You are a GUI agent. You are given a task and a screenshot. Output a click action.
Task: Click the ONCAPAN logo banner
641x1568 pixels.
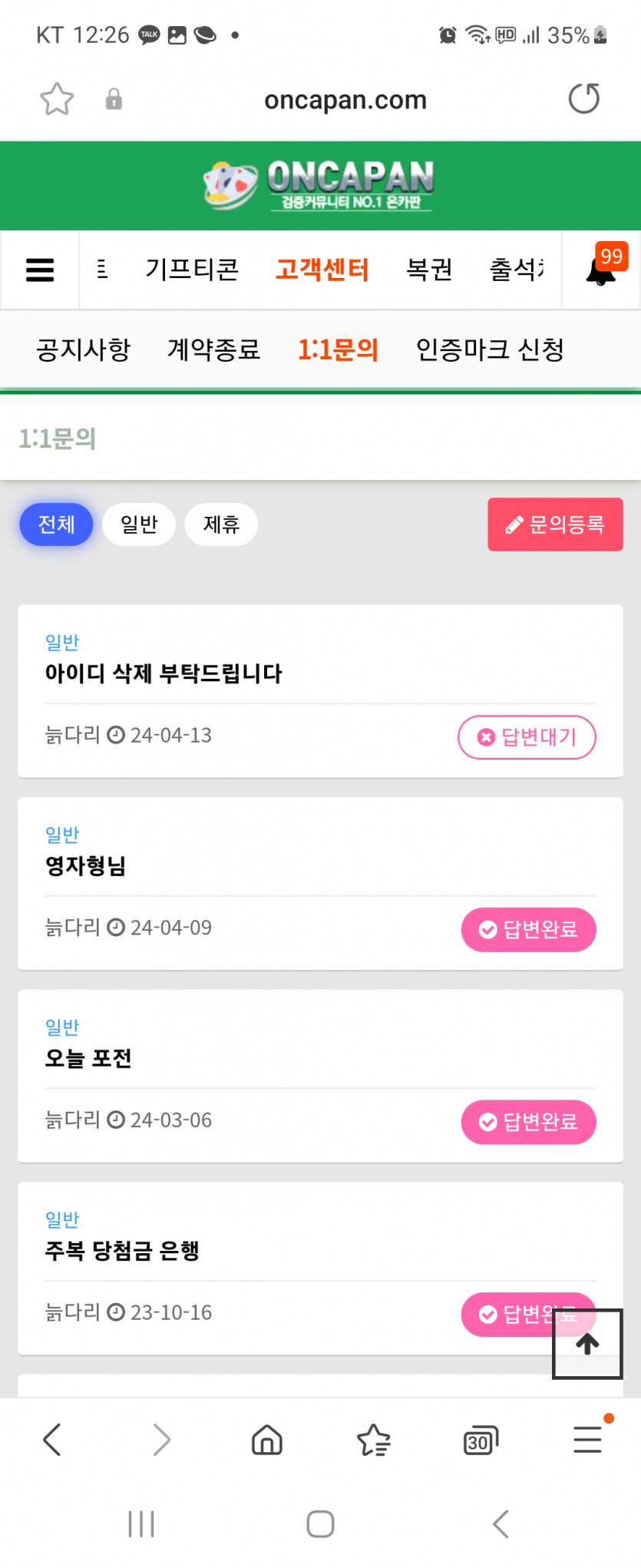pyautogui.click(x=320, y=185)
